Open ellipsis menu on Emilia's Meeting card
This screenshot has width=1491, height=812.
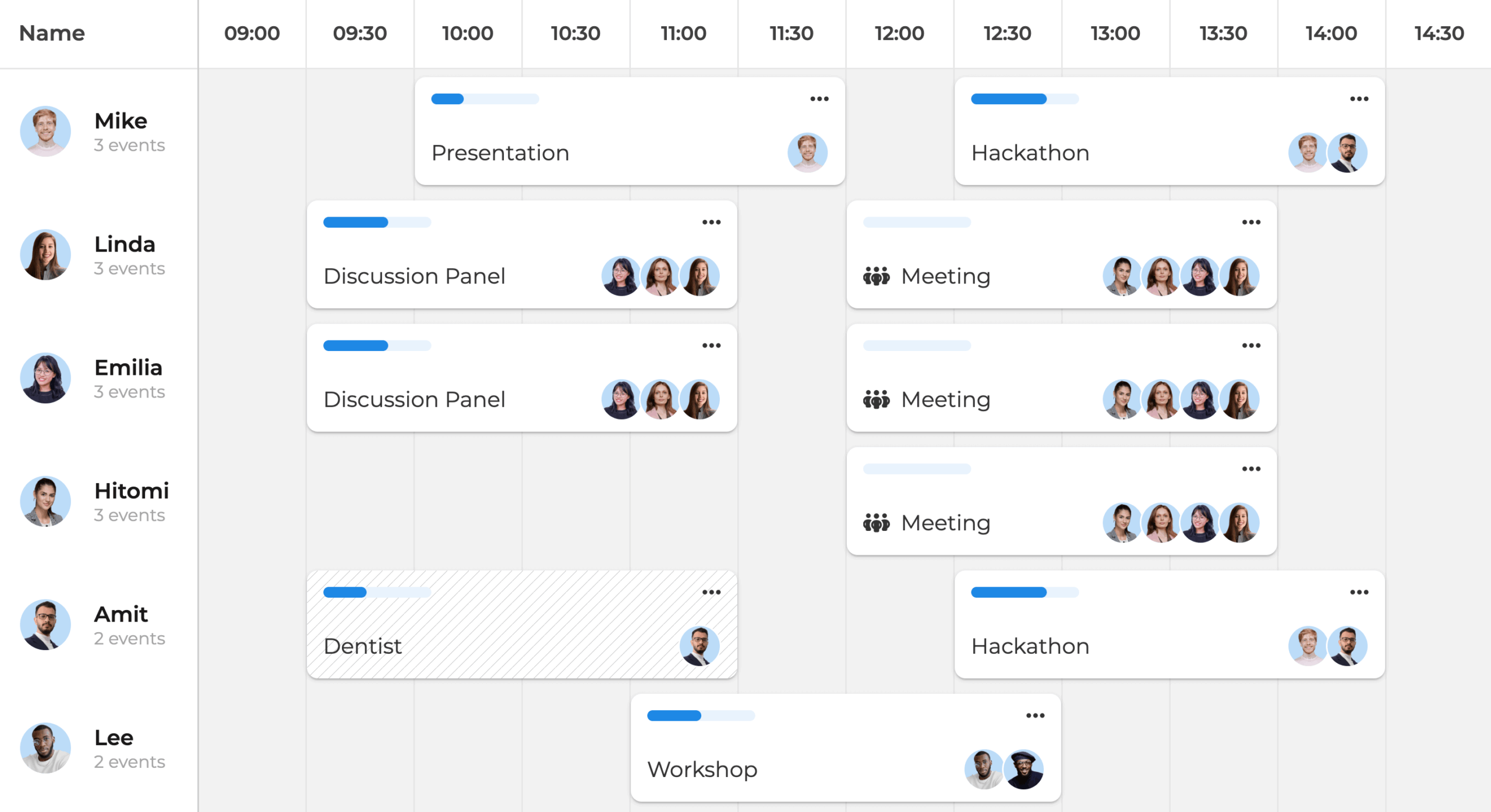tap(1251, 346)
